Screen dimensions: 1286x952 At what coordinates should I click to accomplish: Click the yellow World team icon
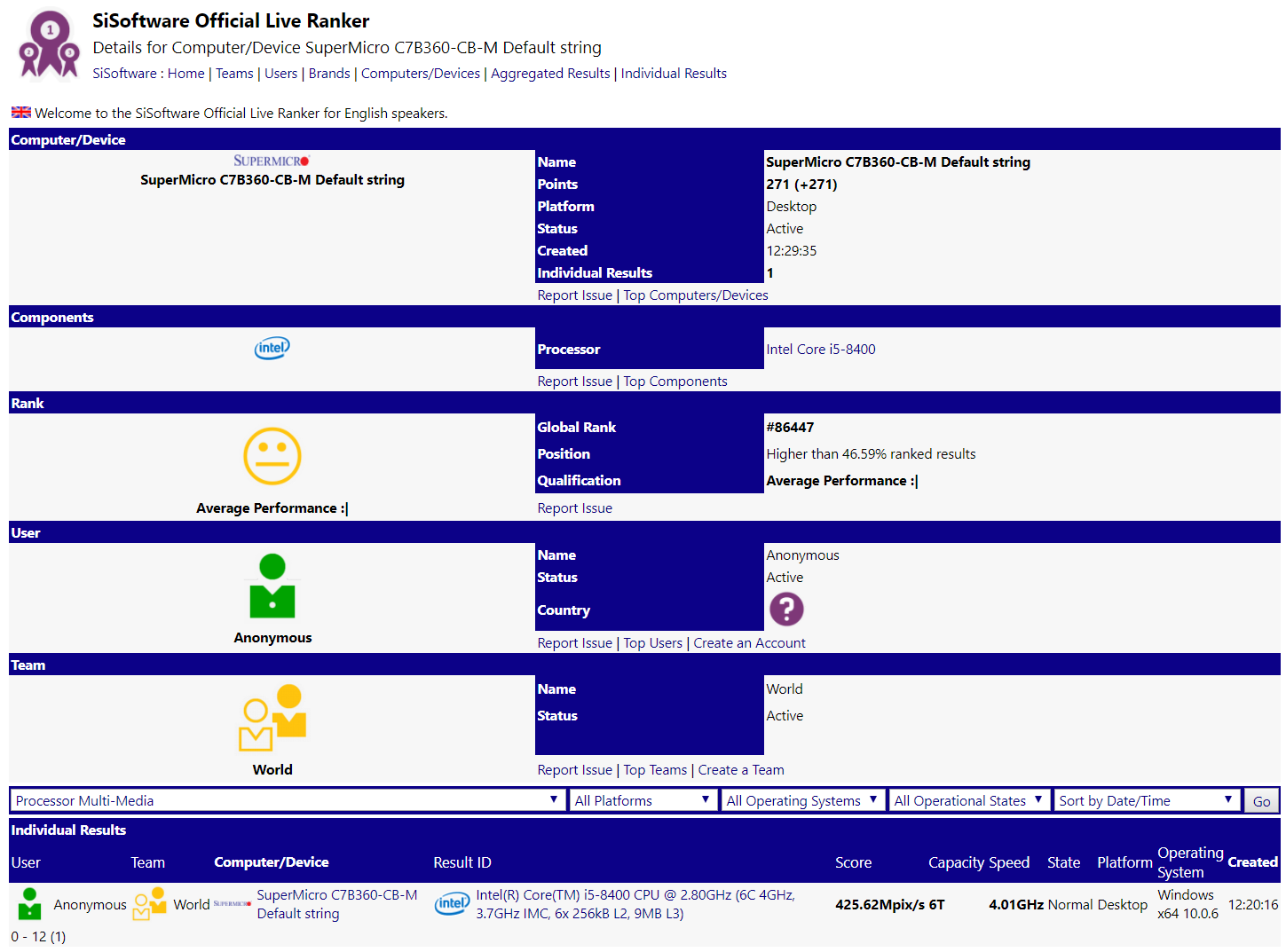tap(272, 717)
